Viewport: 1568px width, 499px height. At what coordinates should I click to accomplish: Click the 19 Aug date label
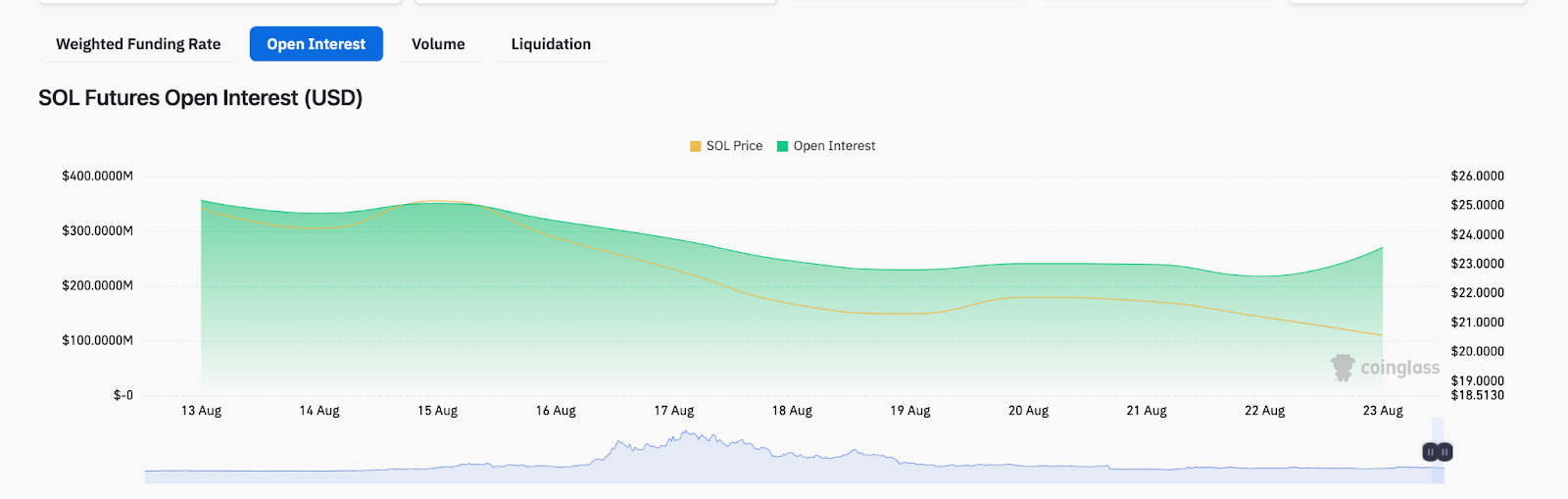[x=910, y=411]
